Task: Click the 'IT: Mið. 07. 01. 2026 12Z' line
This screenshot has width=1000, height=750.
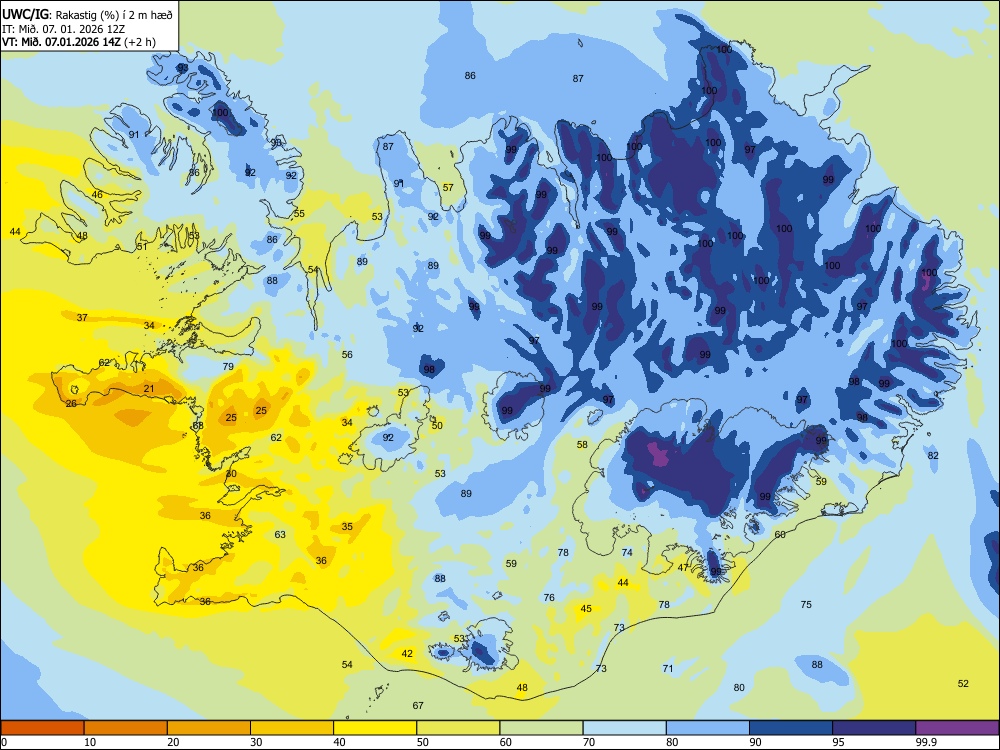Action: pyautogui.click(x=66, y=29)
